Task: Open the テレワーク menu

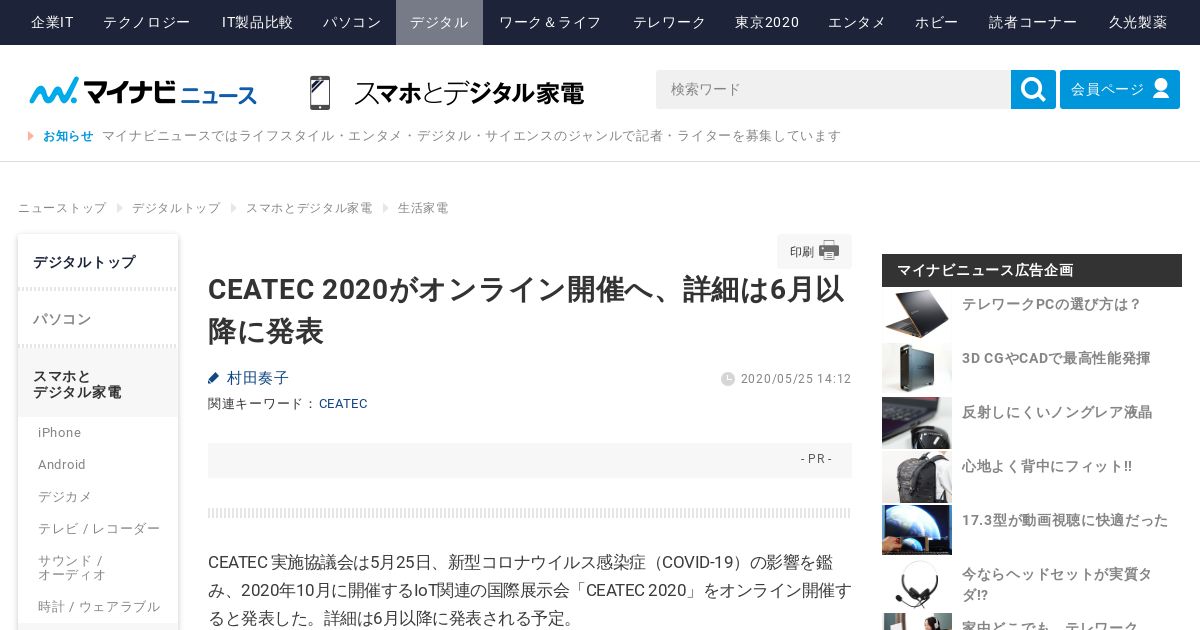Action: point(669,22)
